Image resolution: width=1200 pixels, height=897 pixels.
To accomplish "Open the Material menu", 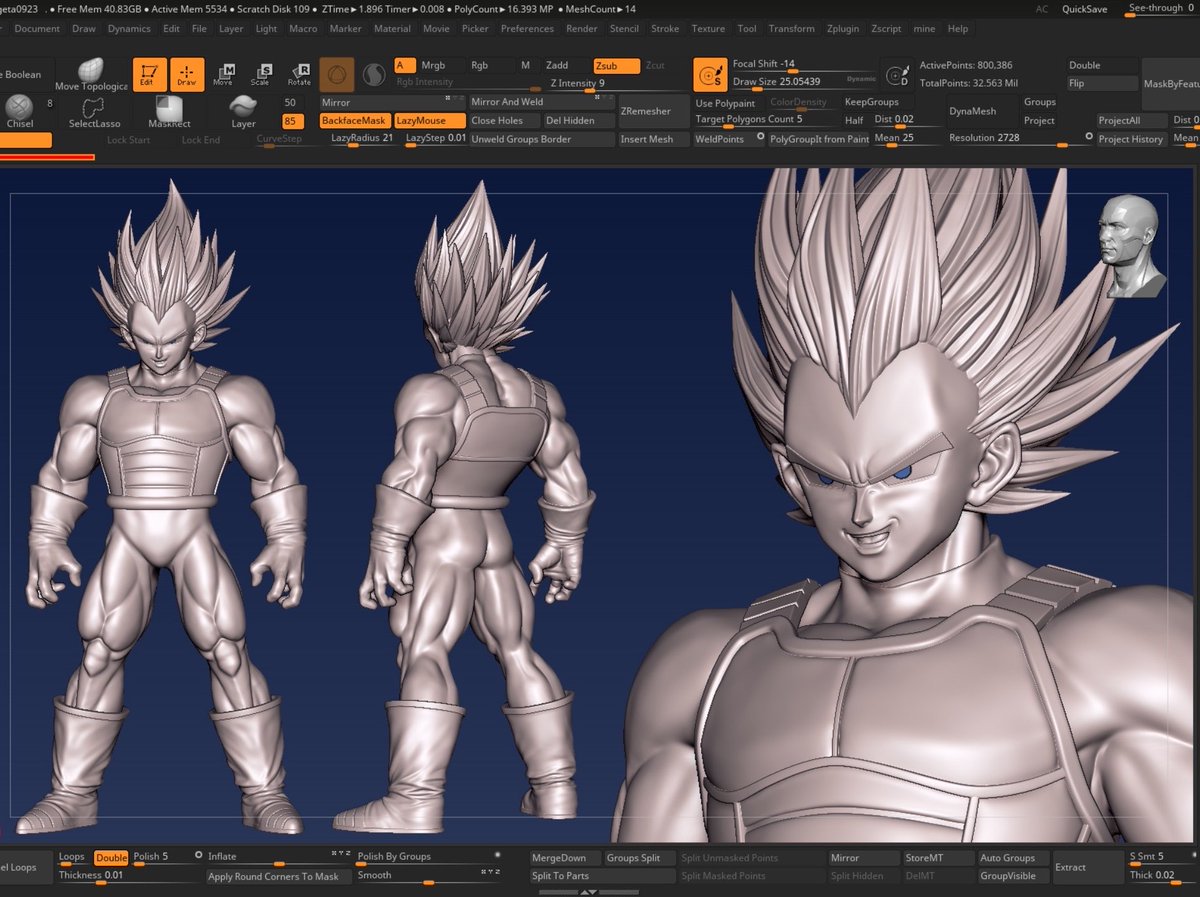I will coord(392,29).
